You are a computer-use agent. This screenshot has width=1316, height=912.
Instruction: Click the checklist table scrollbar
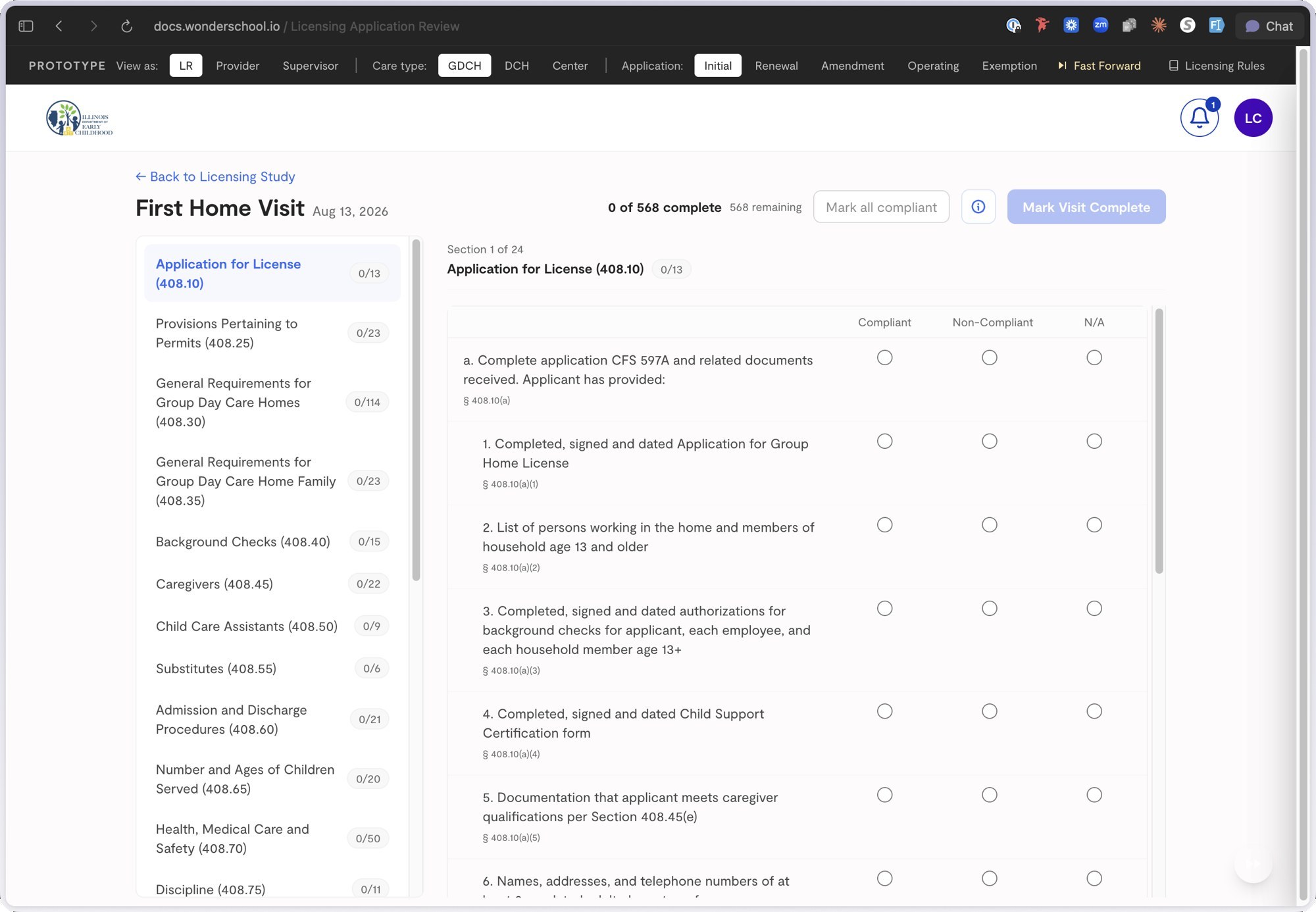1159,440
